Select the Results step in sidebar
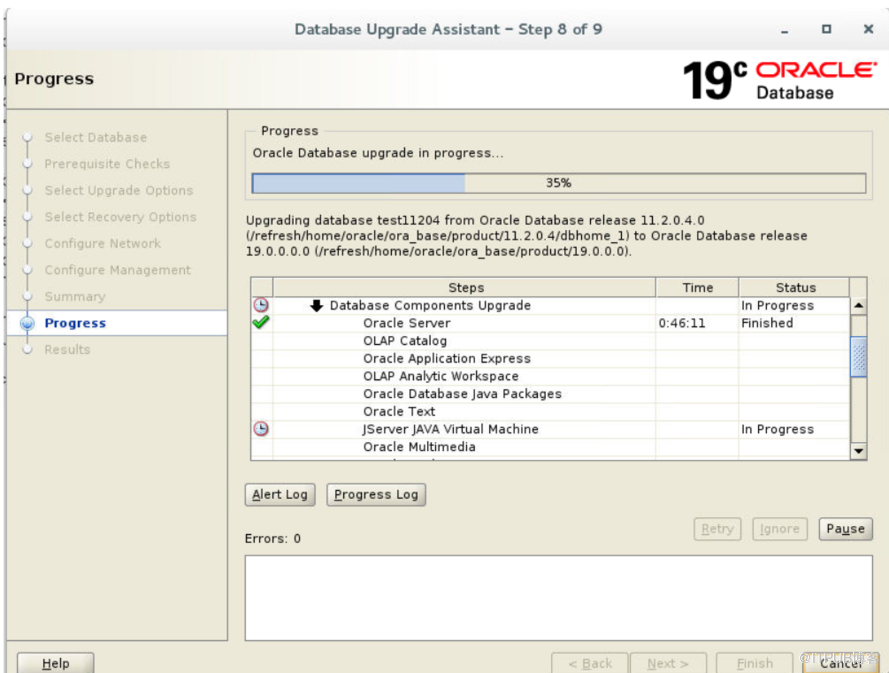This screenshot has height=673, width=889. [67, 350]
